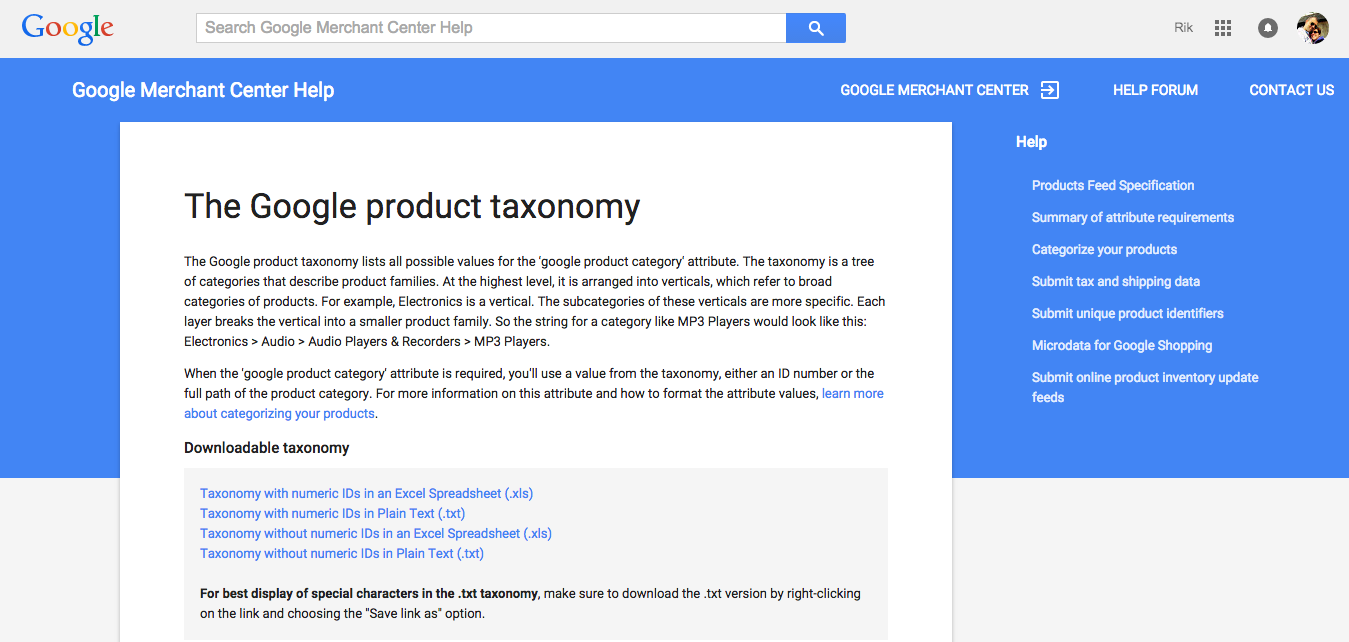Click the Downloadable taxonomy subheading

[267, 448]
